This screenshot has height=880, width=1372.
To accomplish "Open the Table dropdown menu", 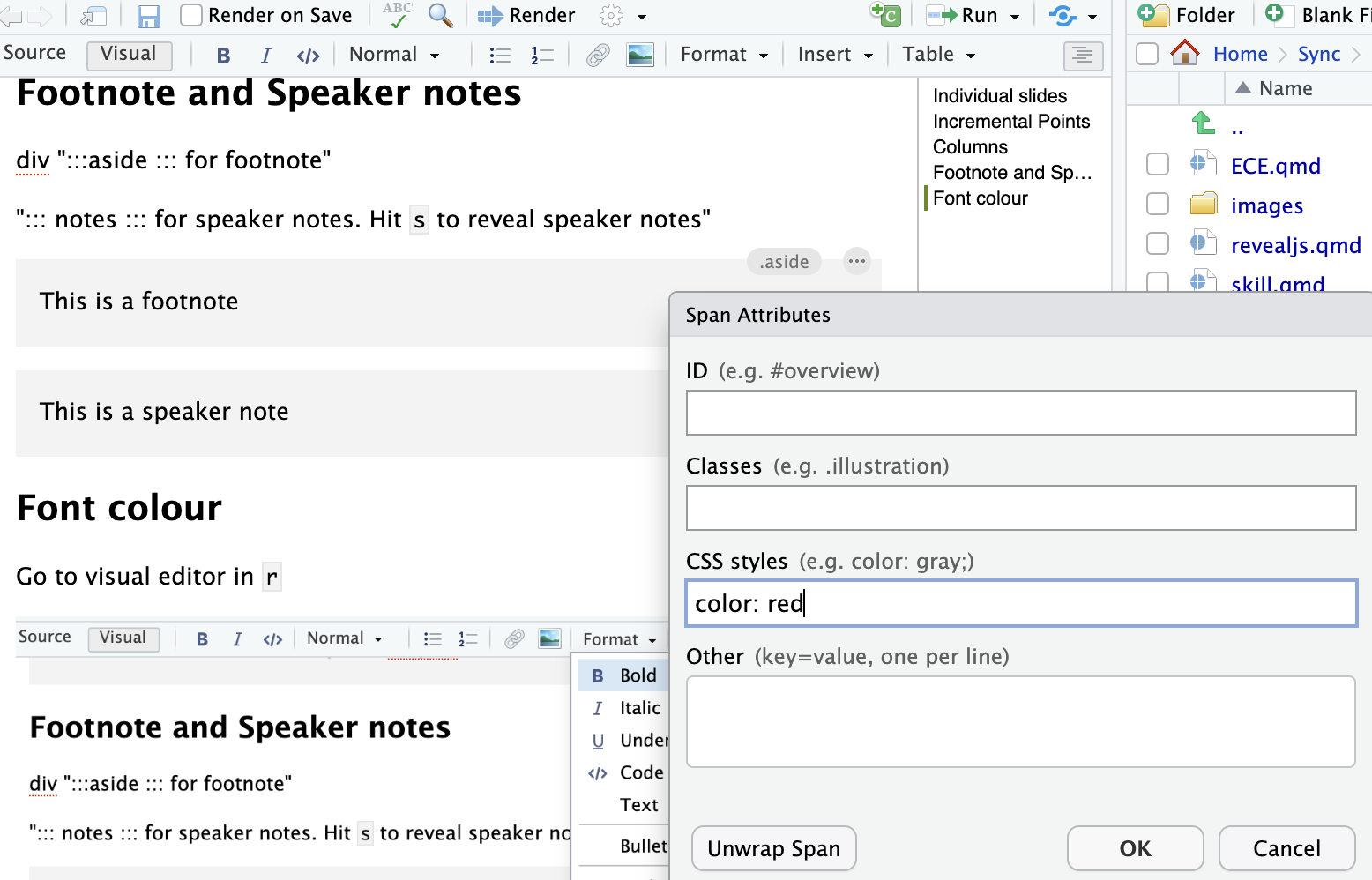I will (x=938, y=55).
